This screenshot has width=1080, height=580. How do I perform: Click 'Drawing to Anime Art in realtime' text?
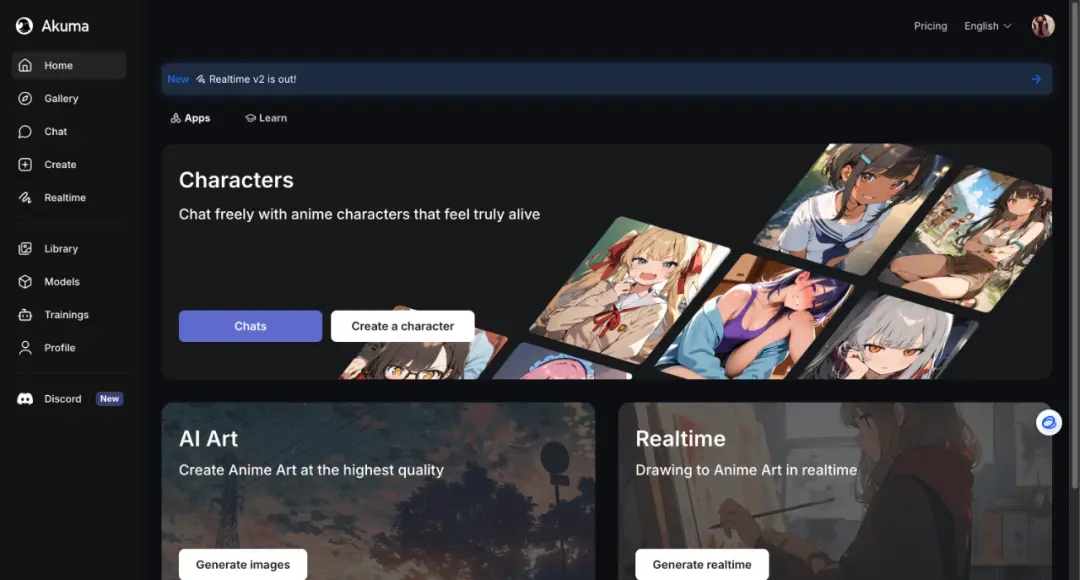tap(746, 470)
